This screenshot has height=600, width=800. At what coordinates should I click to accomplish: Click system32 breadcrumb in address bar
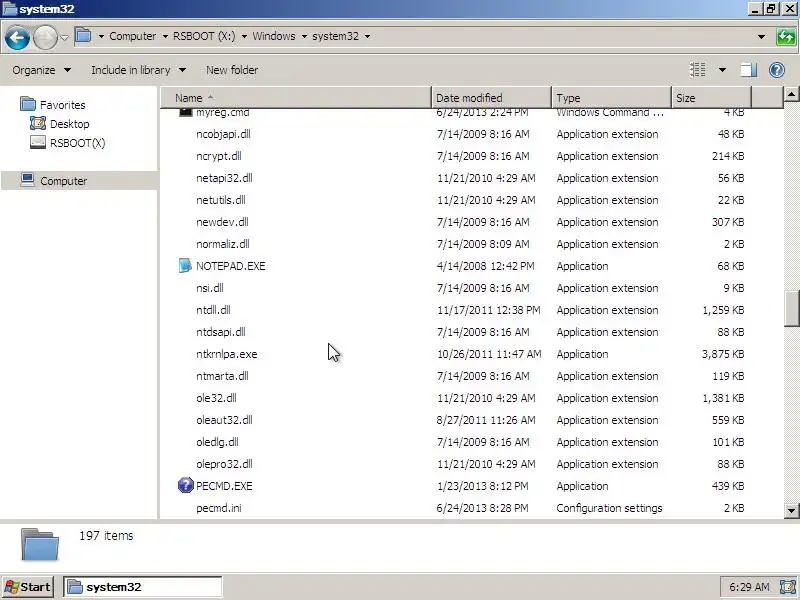[335, 36]
